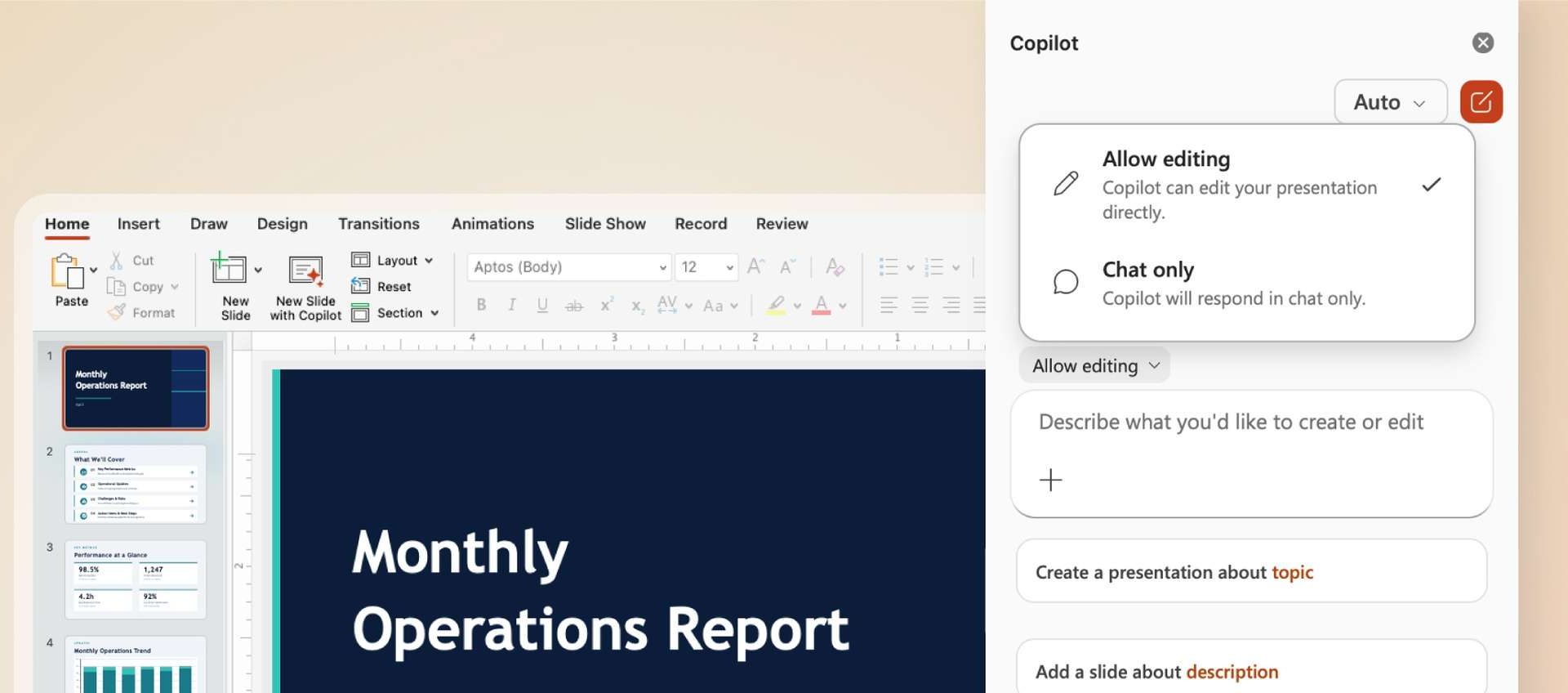The height and width of the screenshot is (693, 1568).
Task: Apply Superscript formatting
Action: (x=606, y=305)
